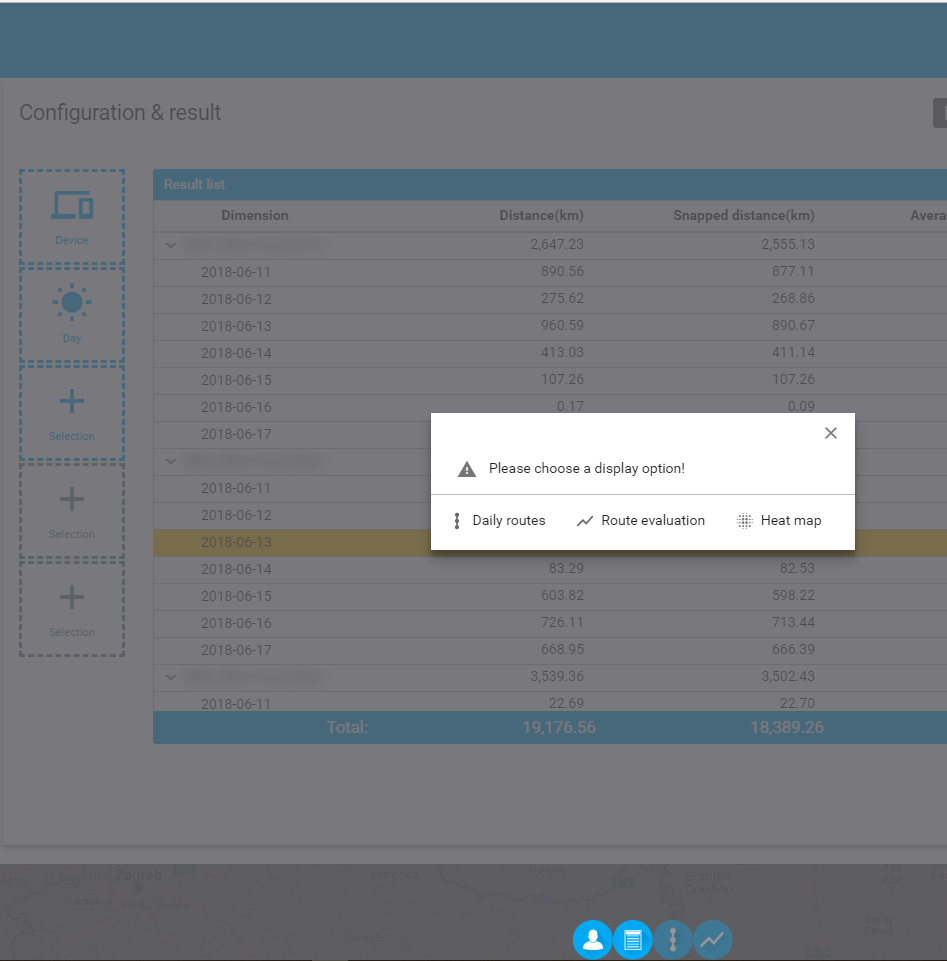Collapse the second device group row
Viewport: 947px width, 961px height.
tap(171, 461)
